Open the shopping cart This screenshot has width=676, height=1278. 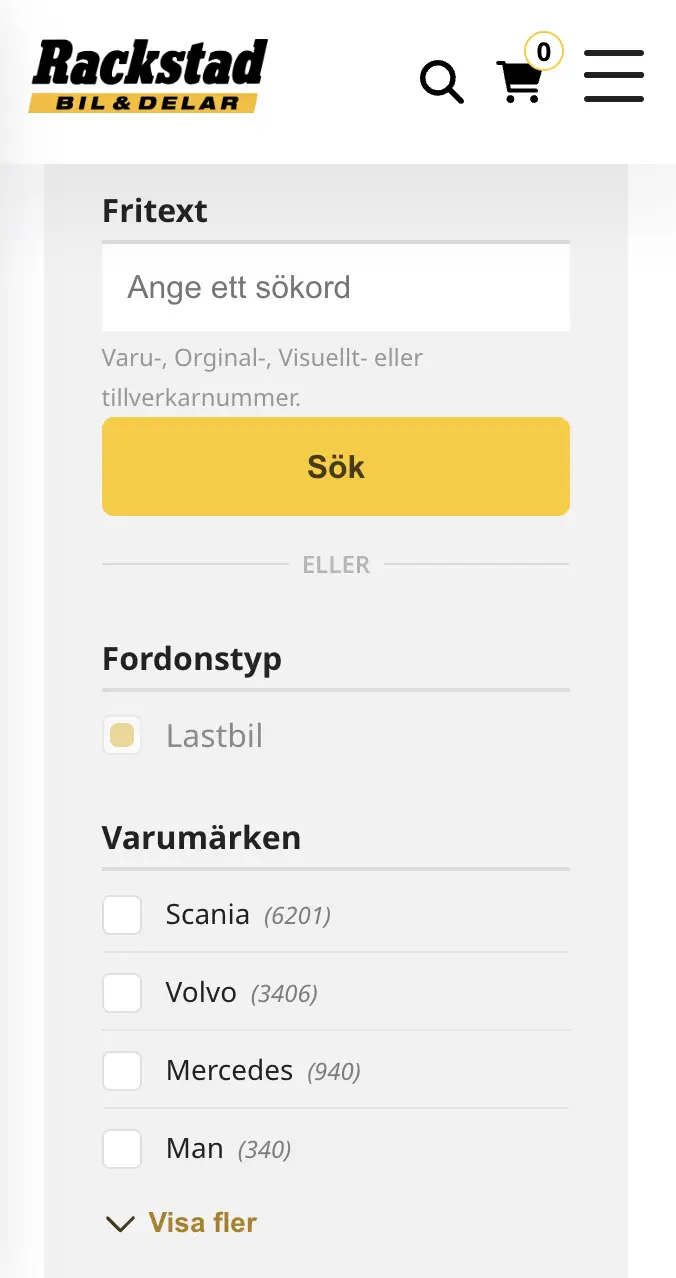click(519, 82)
